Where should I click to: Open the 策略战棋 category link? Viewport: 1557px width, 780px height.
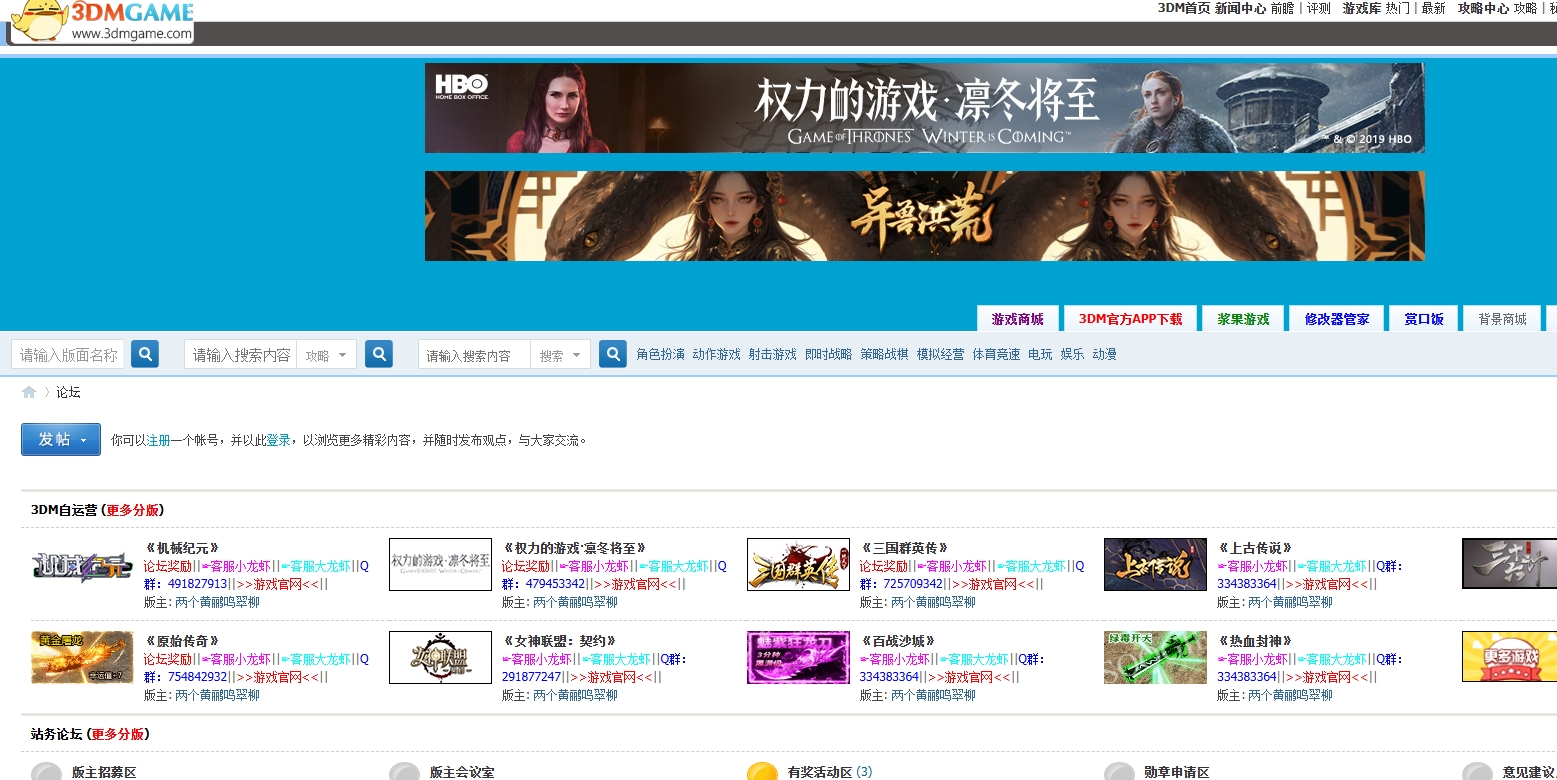coord(885,354)
